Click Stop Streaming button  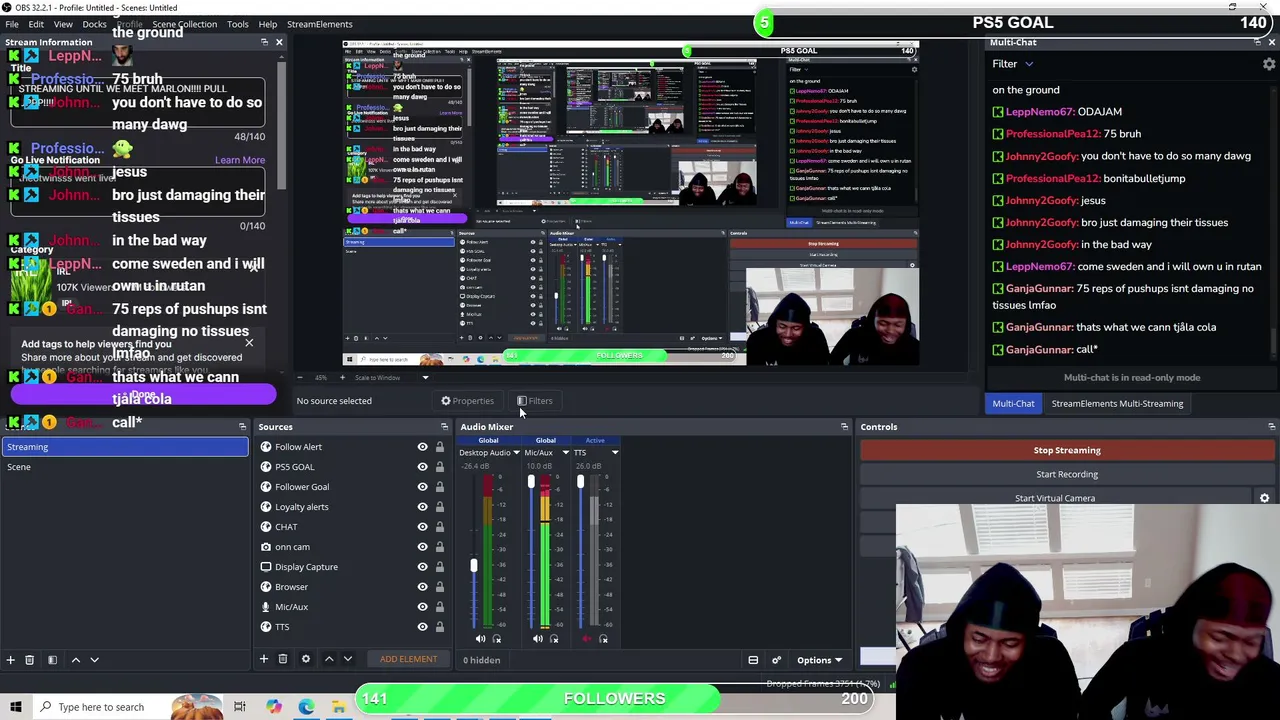1067,450
